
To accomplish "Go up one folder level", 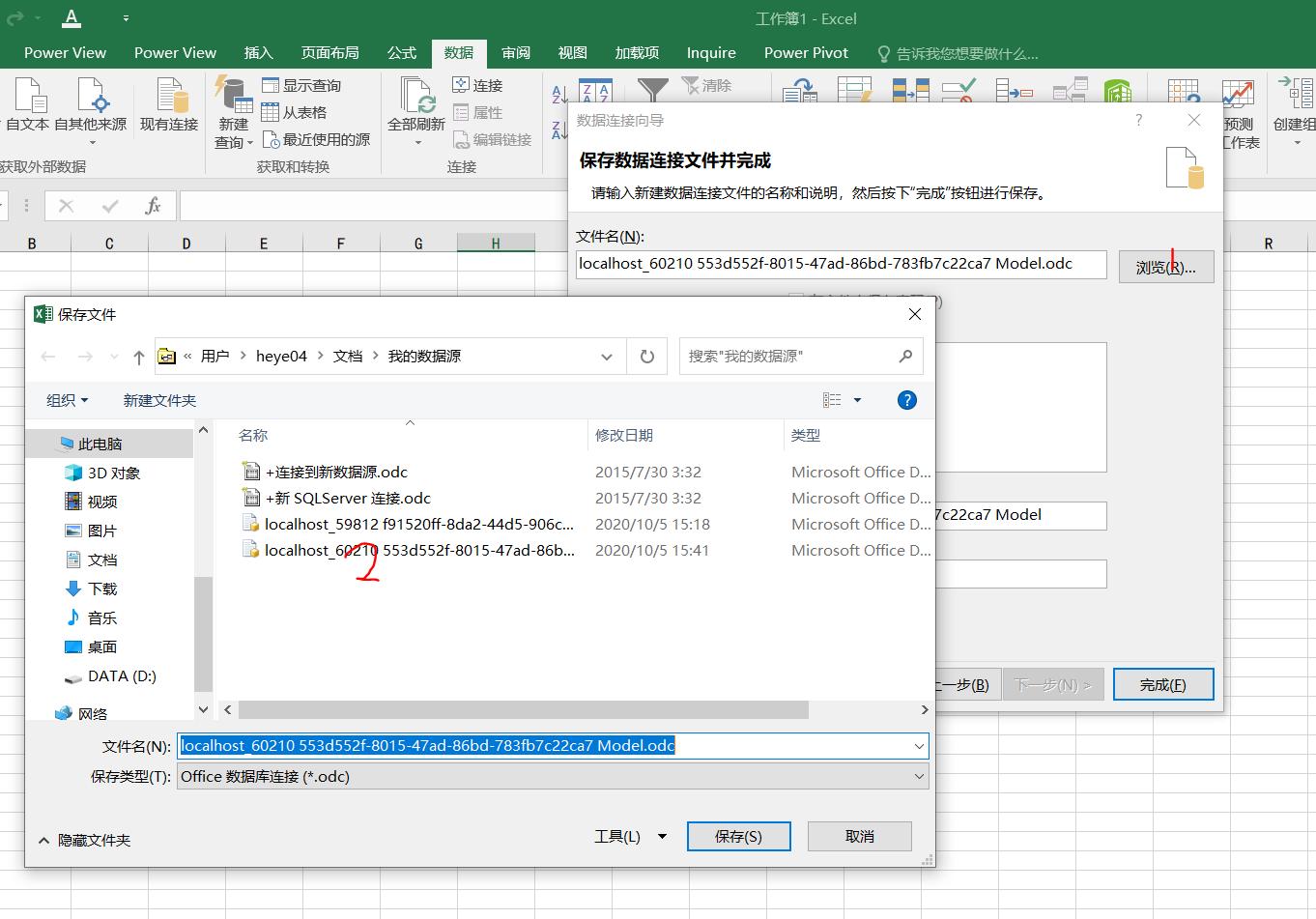I will 139,357.
